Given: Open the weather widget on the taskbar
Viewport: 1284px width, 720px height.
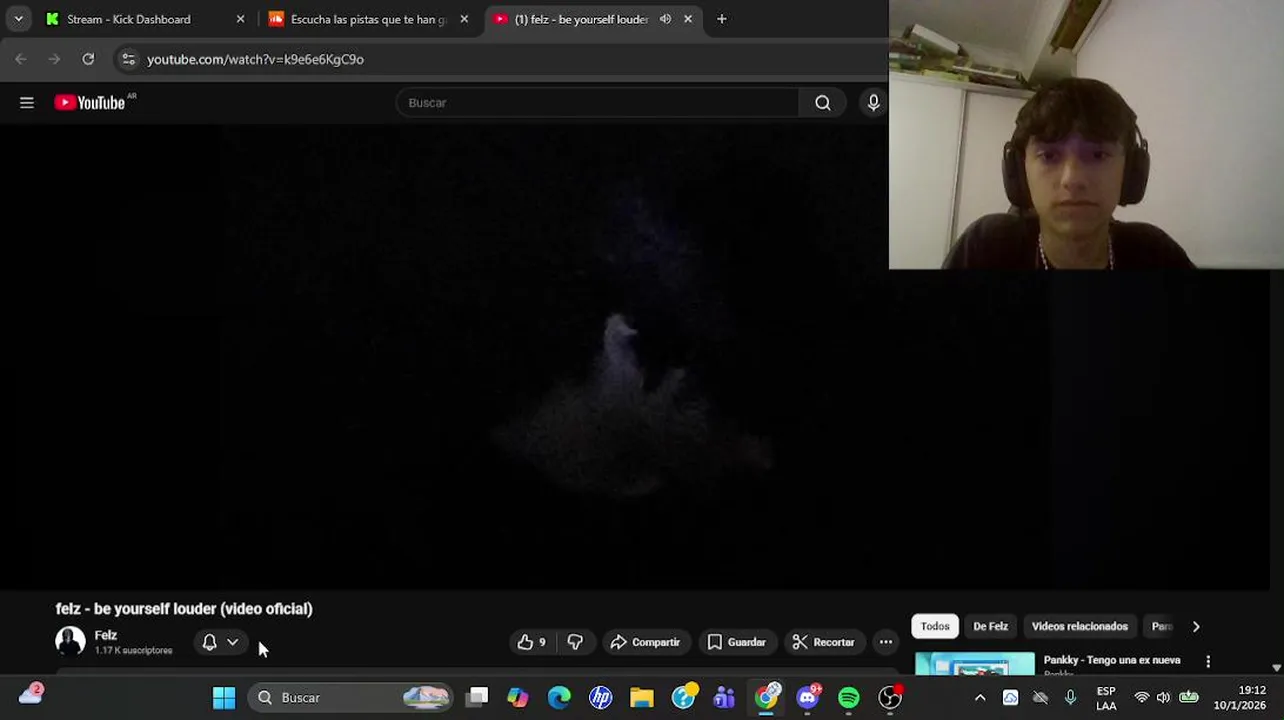Looking at the screenshot, I should [x=31, y=694].
